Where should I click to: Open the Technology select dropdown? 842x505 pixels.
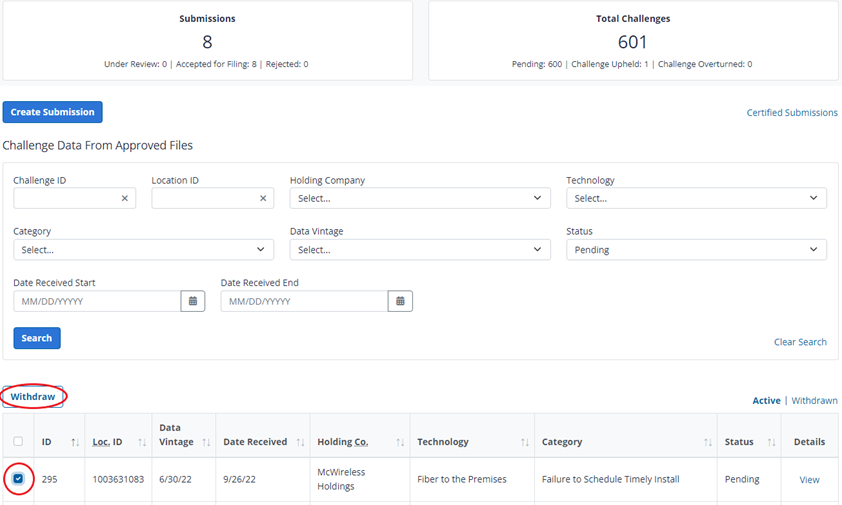tap(696, 198)
